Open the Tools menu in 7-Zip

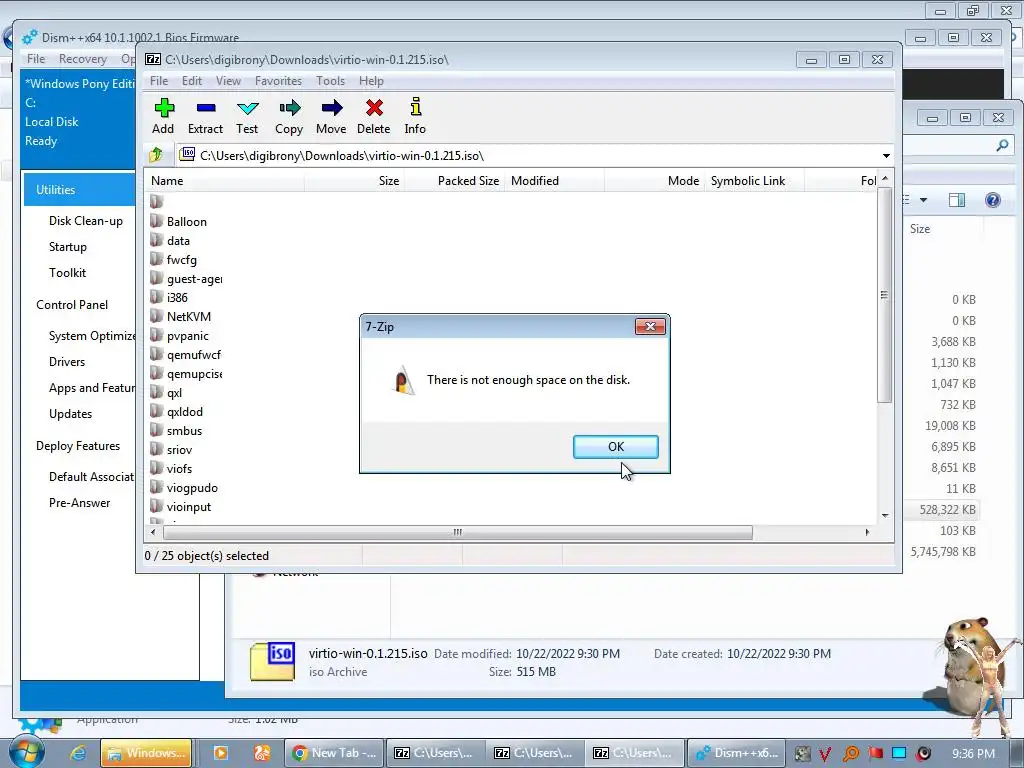click(x=330, y=81)
